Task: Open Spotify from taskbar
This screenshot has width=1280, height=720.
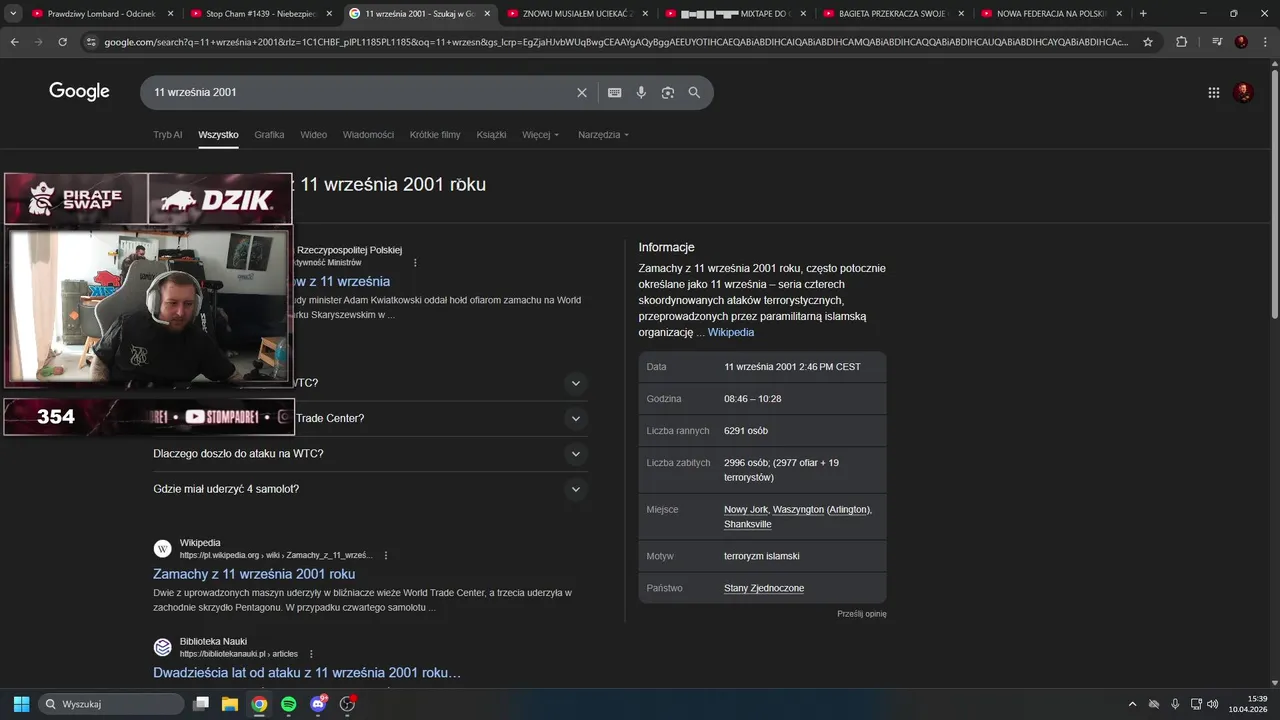Action: [288, 704]
